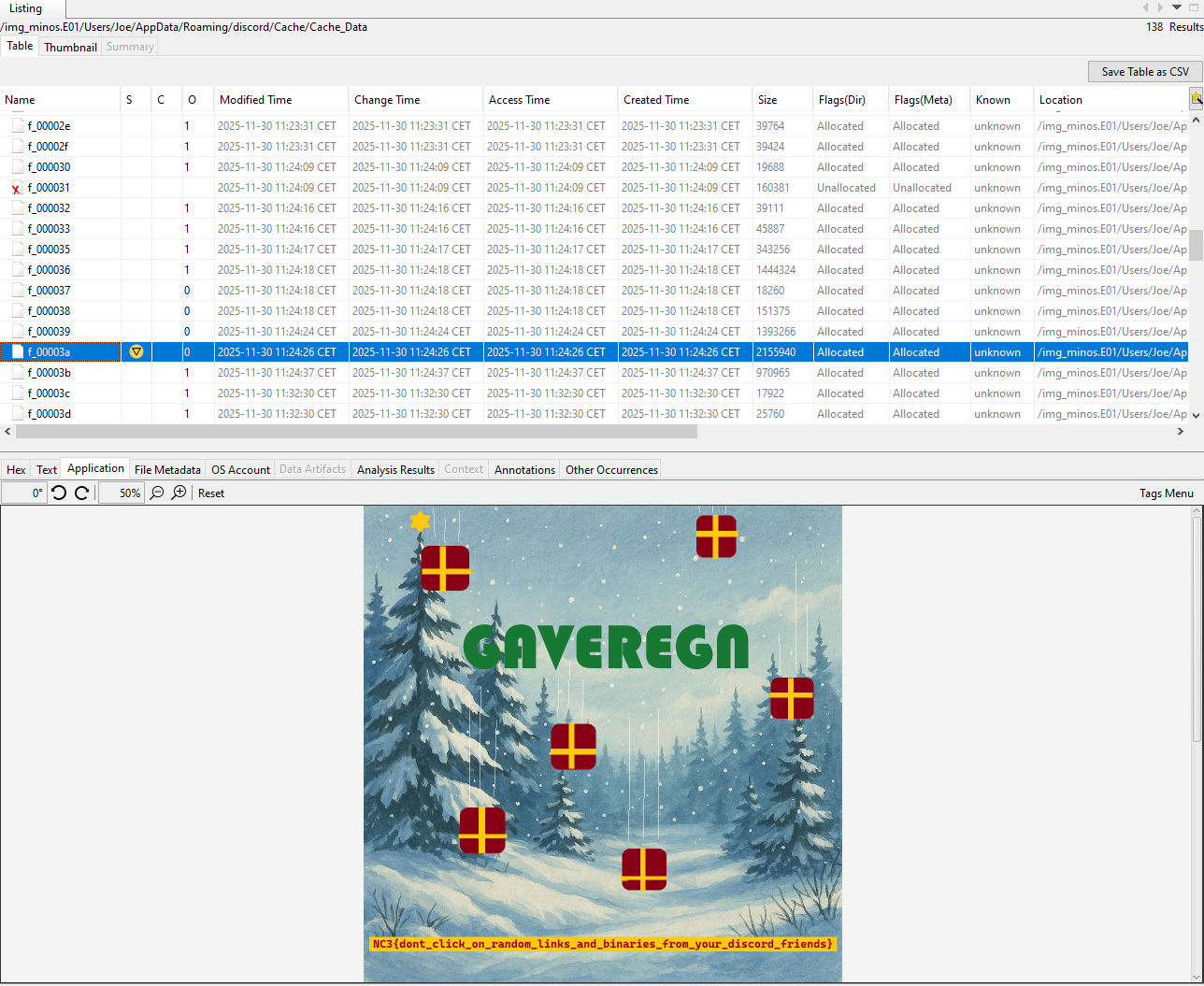Open the document list dropdown arrow
The image size is (1204, 986).
(1177, 7)
